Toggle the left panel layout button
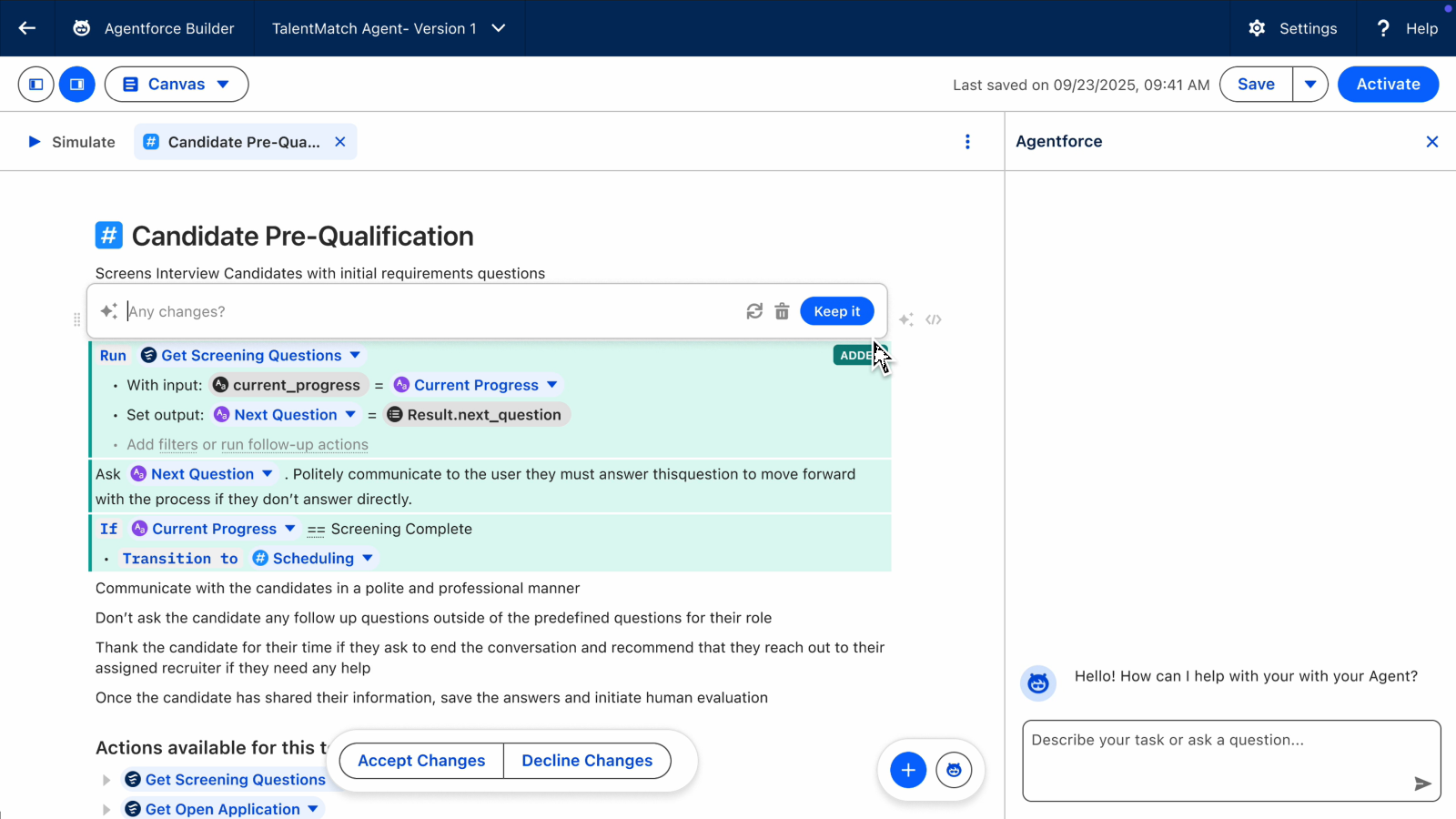The width and height of the screenshot is (1456, 819). pos(35,85)
